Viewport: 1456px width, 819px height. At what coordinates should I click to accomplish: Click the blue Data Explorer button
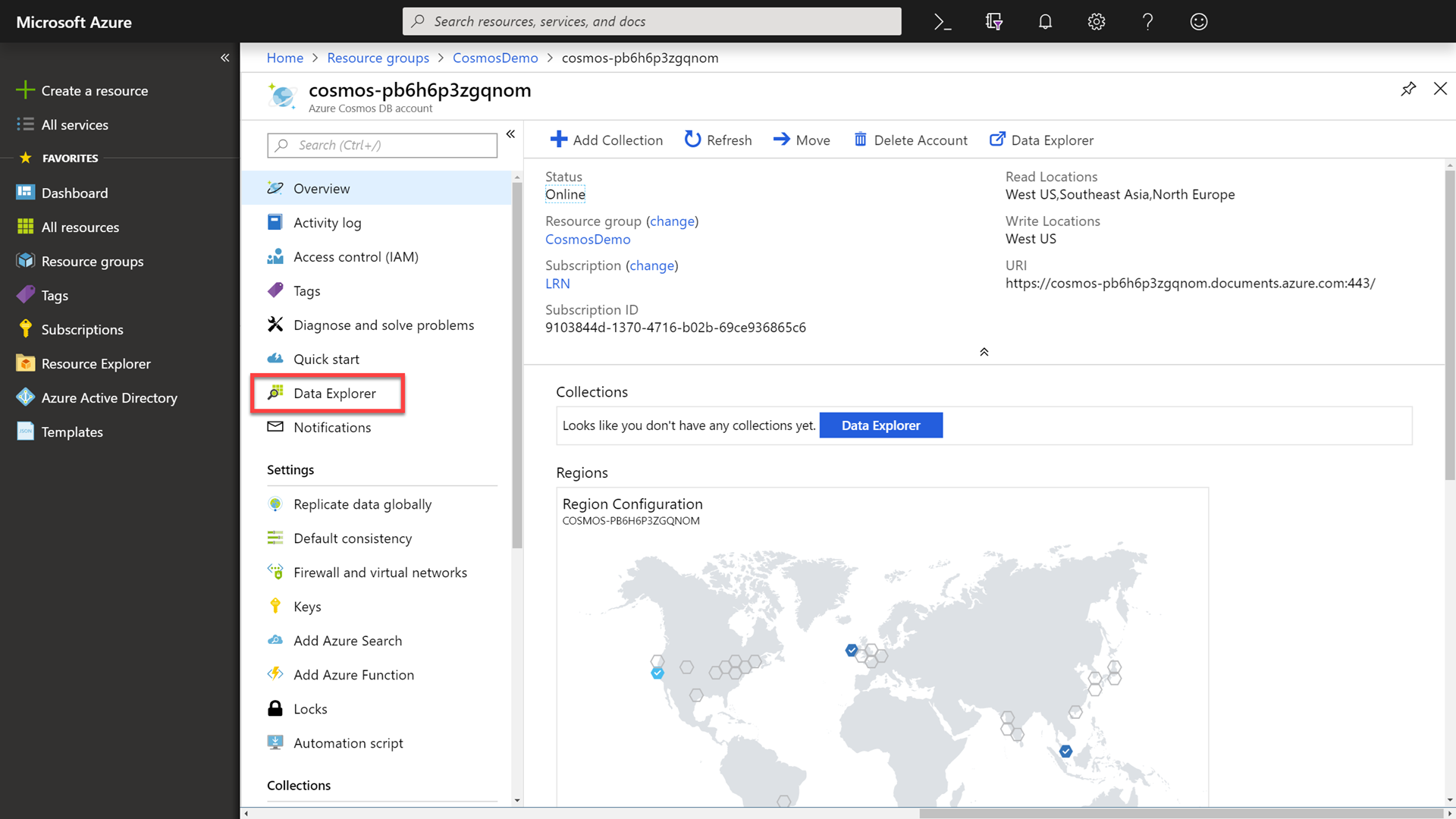point(880,425)
